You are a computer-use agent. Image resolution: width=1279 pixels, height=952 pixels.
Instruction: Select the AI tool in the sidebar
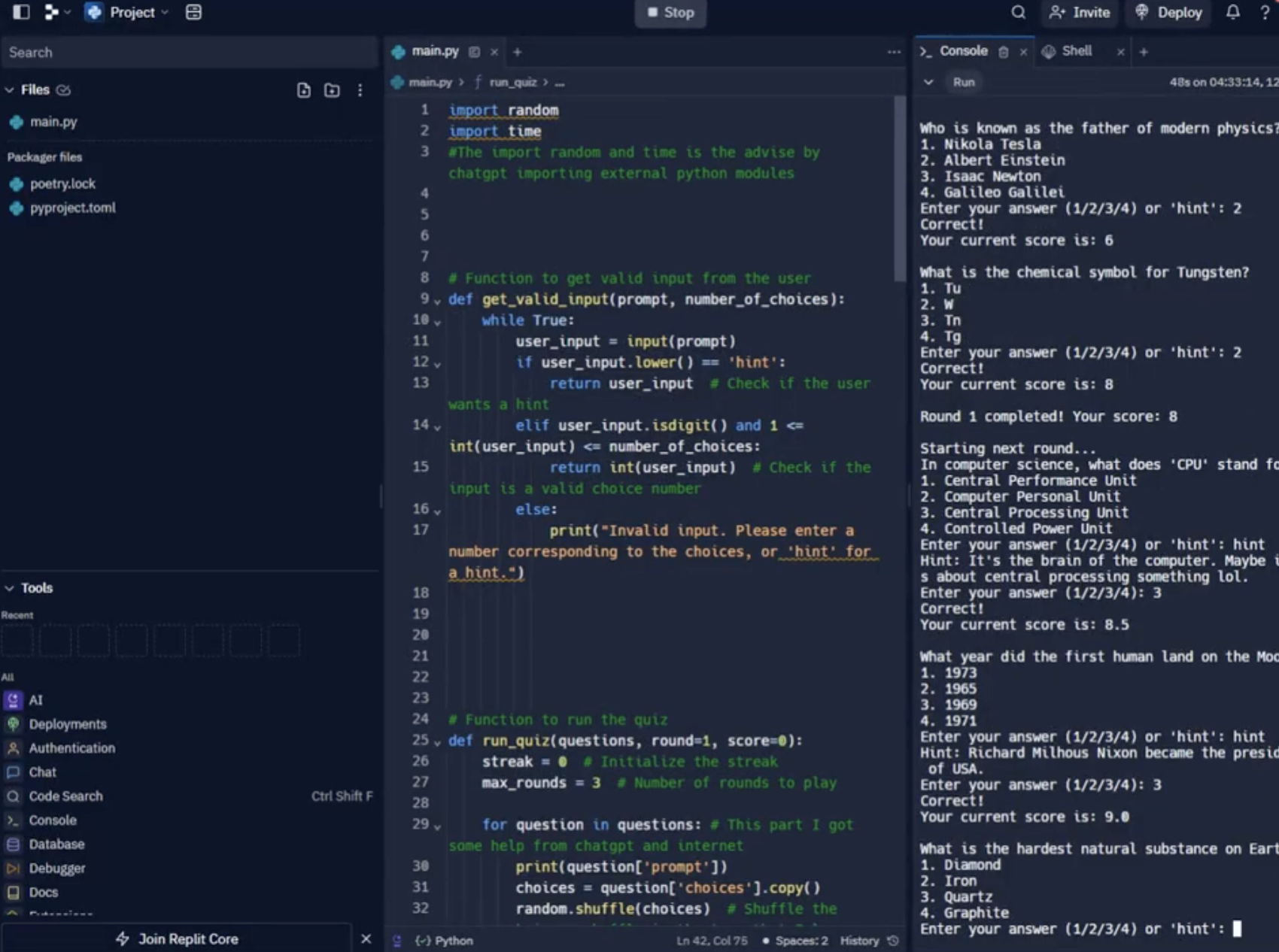coord(35,700)
